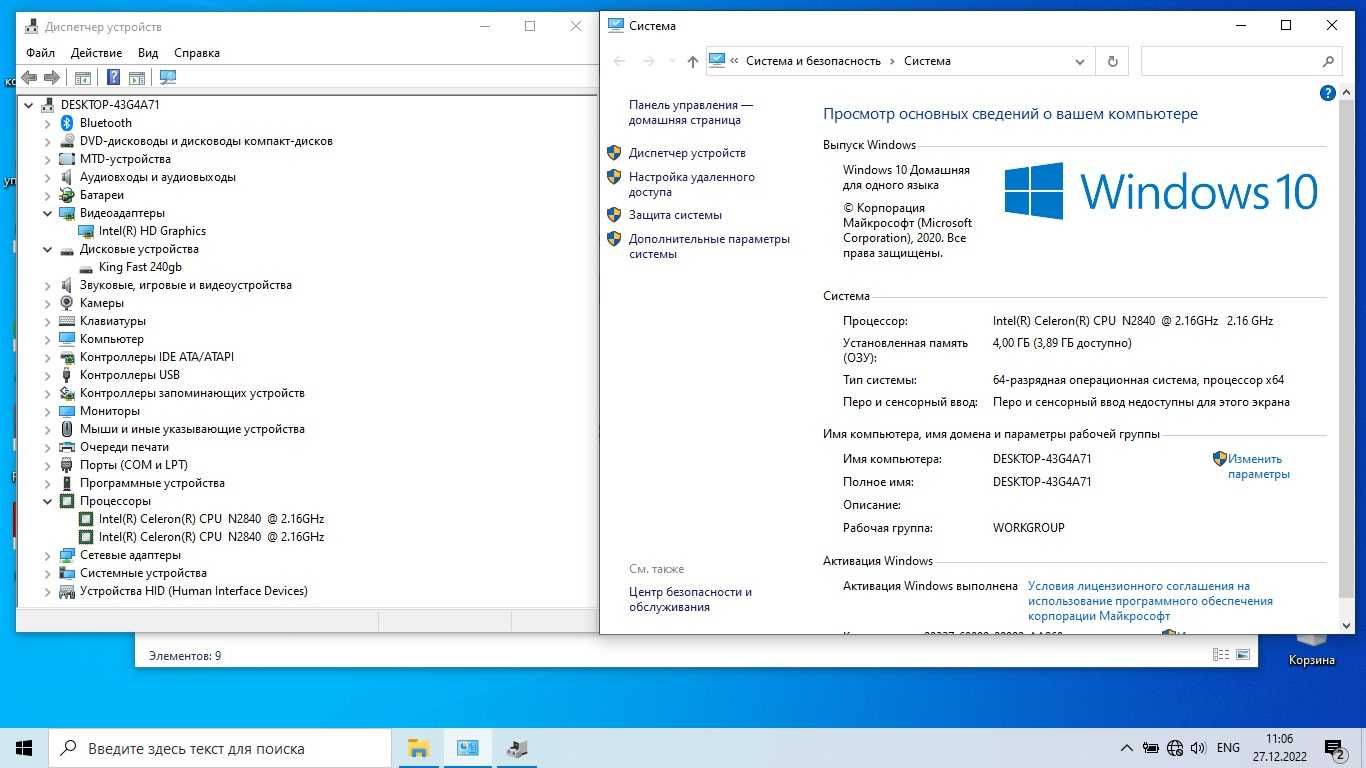
Task: Click the scroll-down arrow in Система window
Action: coord(1346,625)
